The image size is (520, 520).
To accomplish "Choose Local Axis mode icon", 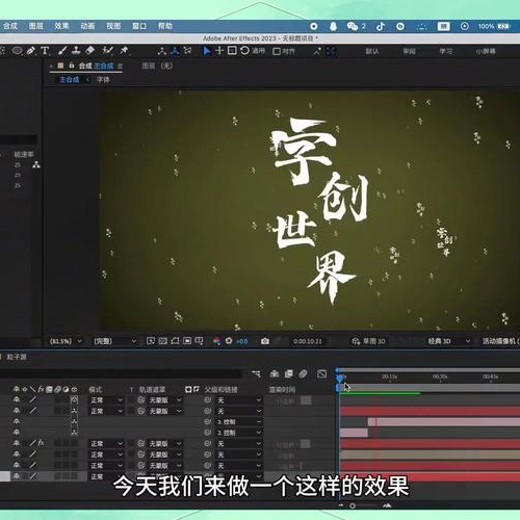I will 162,51.
